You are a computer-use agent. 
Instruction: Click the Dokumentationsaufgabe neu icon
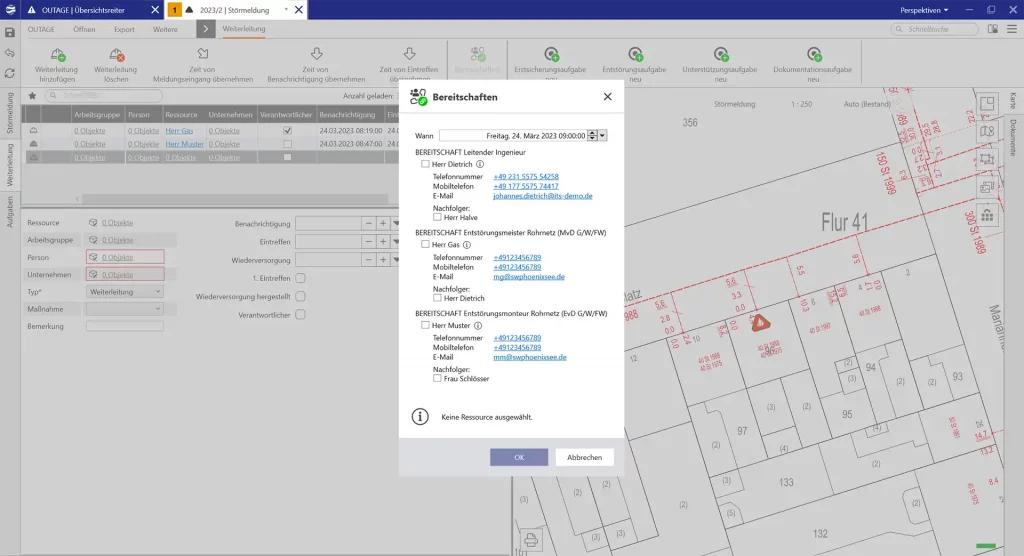pos(814,54)
